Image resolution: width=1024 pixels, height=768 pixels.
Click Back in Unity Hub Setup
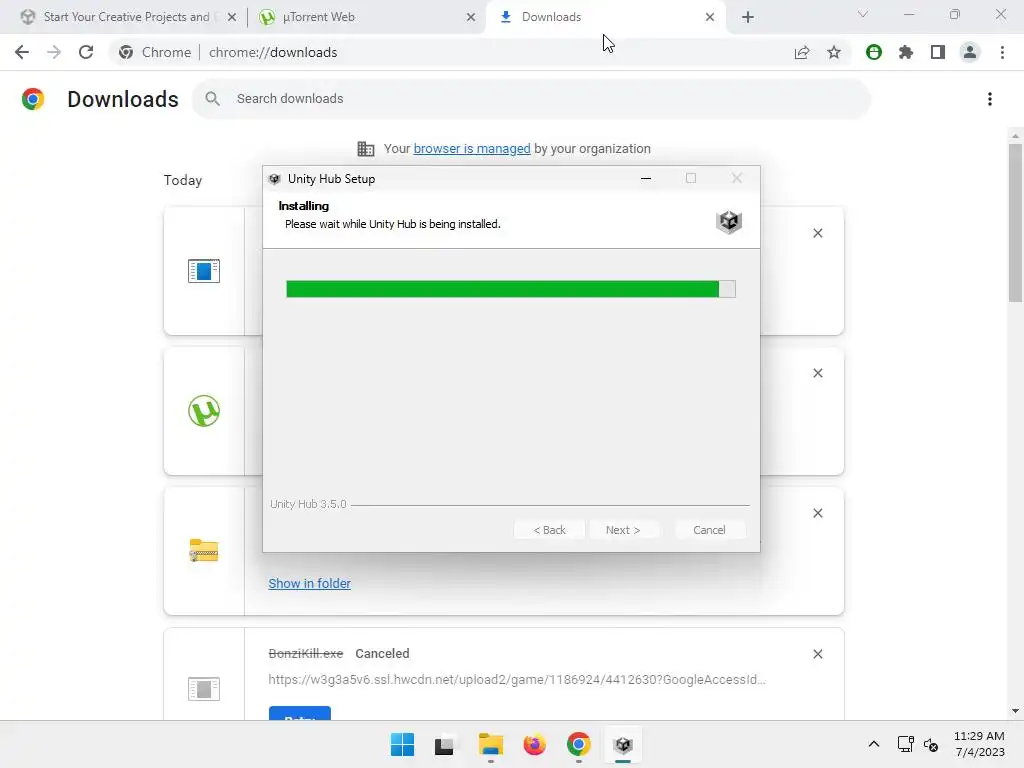pyautogui.click(x=549, y=530)
